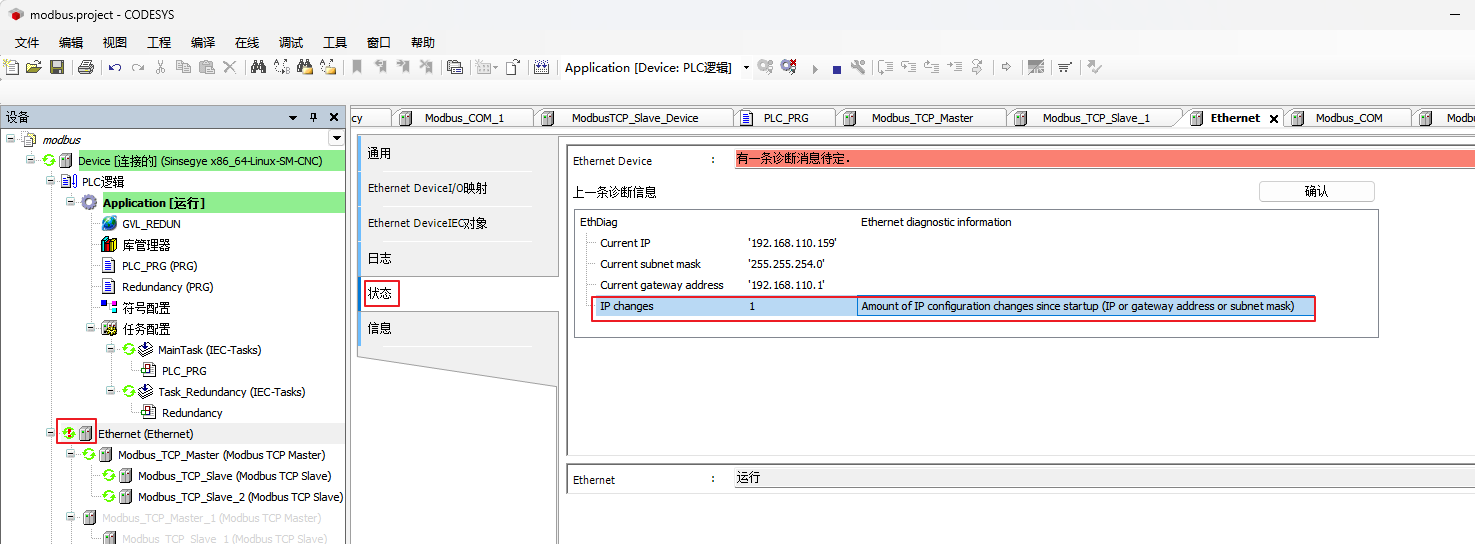Viewport: 1475px width, 544px height.
Task: Click the 确认 button
Action: click(x=1316, y=191)
